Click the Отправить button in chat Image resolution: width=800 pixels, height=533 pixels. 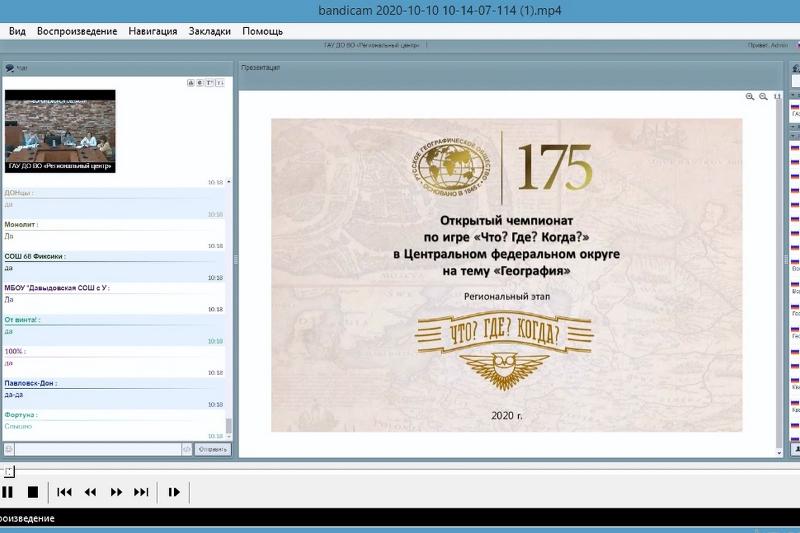tap(212, 450)
